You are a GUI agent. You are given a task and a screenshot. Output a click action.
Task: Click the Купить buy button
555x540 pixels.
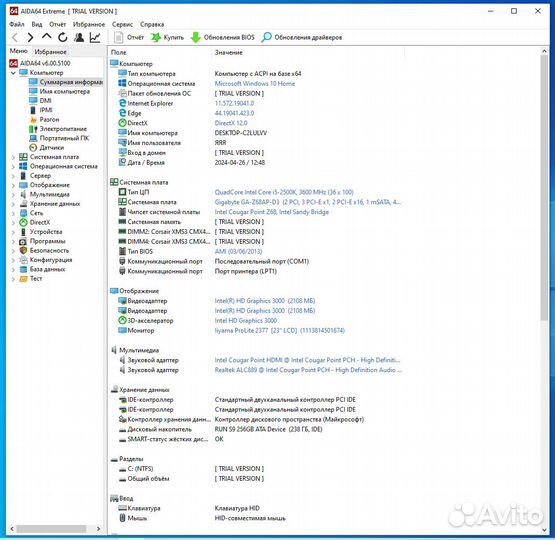click(x=167, y=37)
